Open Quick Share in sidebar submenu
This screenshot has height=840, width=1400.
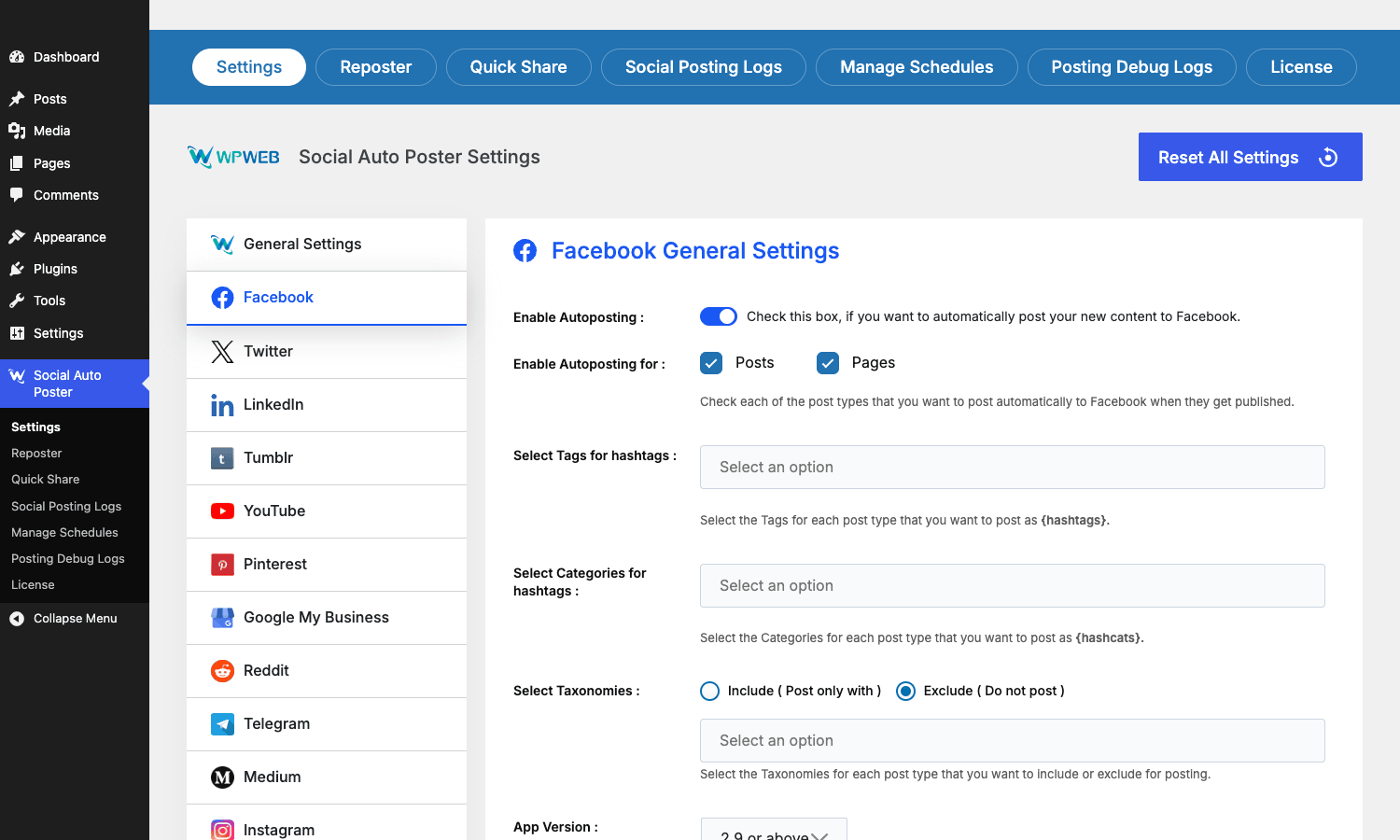pyautogui.click(x=46, y=480)
